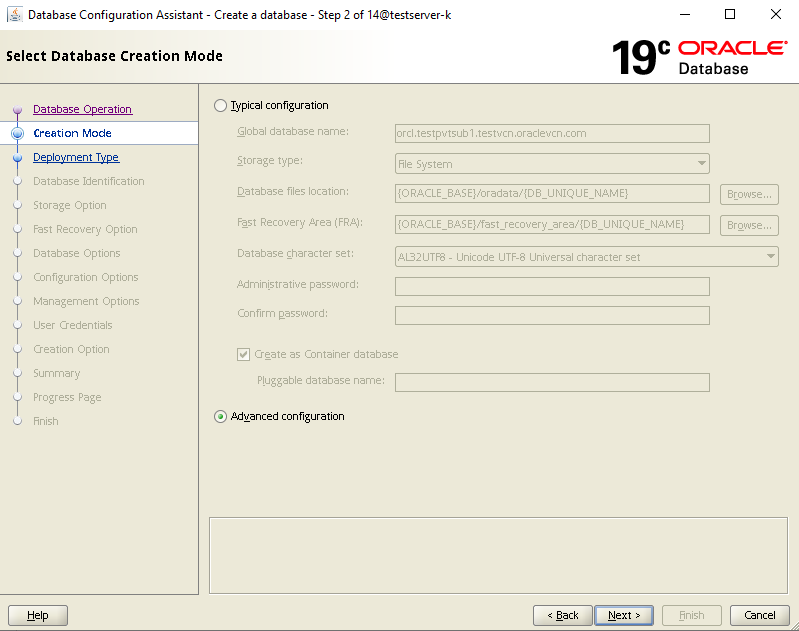Click the Deployment Type step bullet icon
The height and width of the screenshot is (631, 799).
pyautogui.click(x=18, y=157)
